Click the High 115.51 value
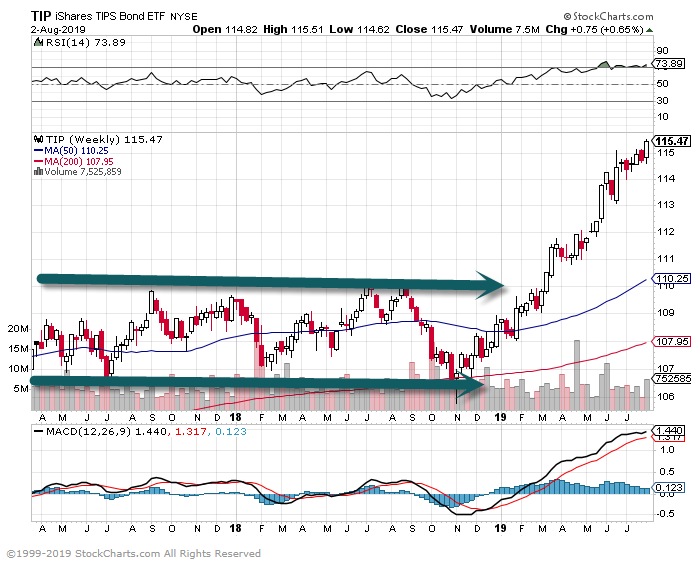The image size is (698, 568). [293, 29]
